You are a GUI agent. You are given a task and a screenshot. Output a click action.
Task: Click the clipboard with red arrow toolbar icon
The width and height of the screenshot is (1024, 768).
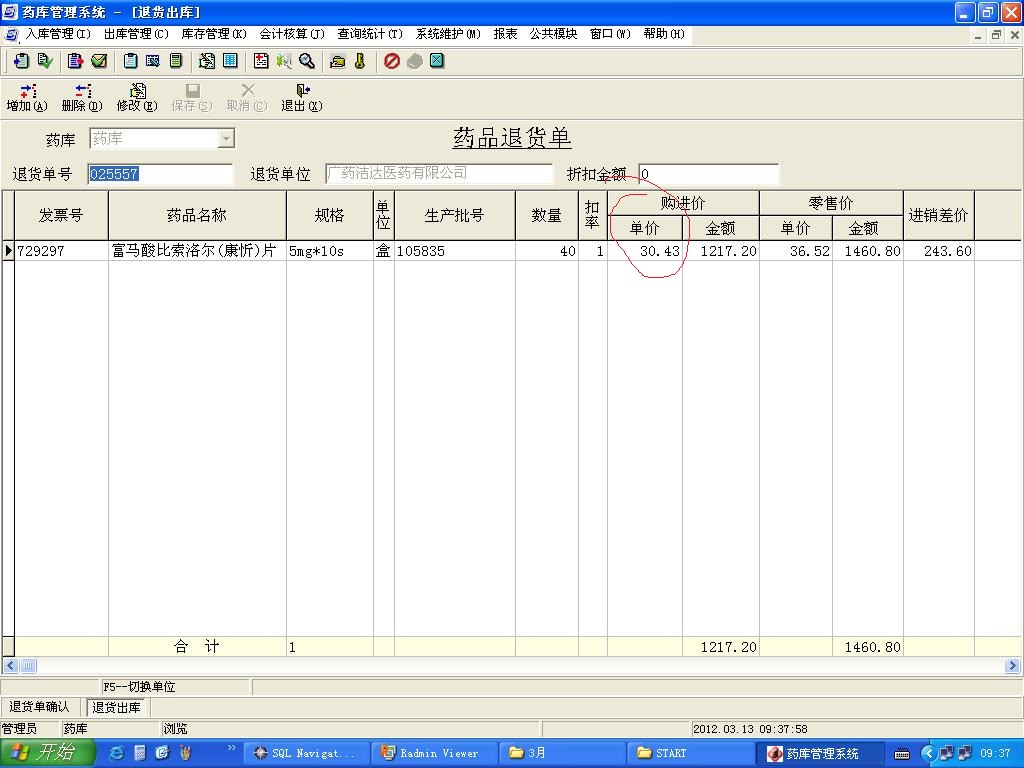76,61
